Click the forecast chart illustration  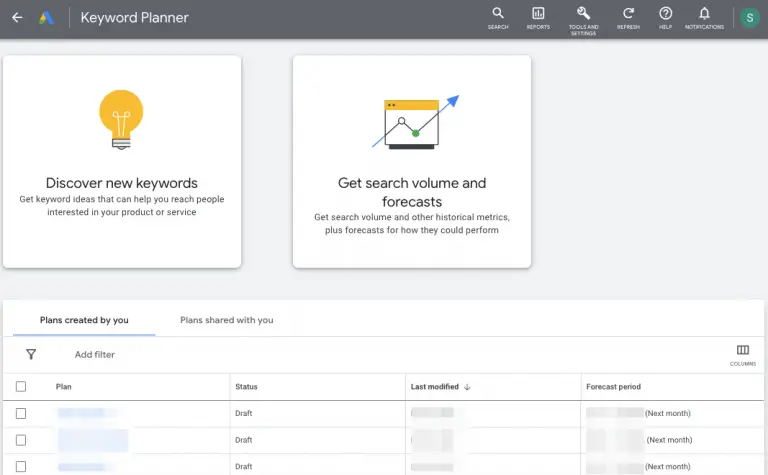[415, 122]
